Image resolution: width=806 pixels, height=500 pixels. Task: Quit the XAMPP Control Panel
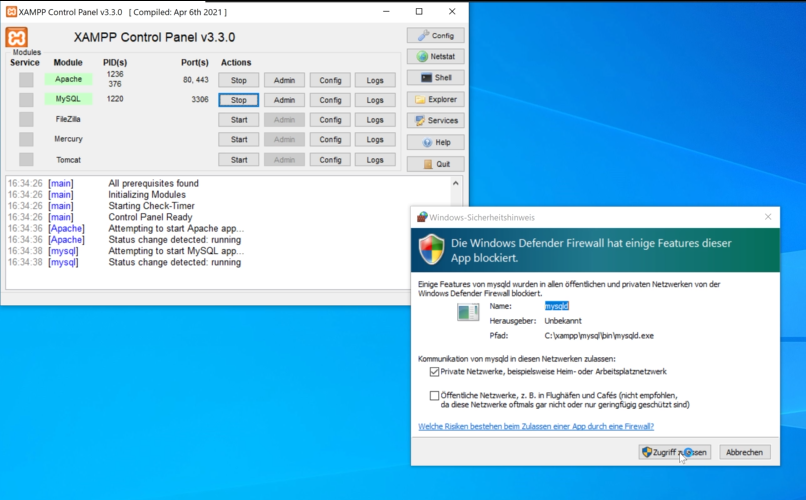pos(435,164)
